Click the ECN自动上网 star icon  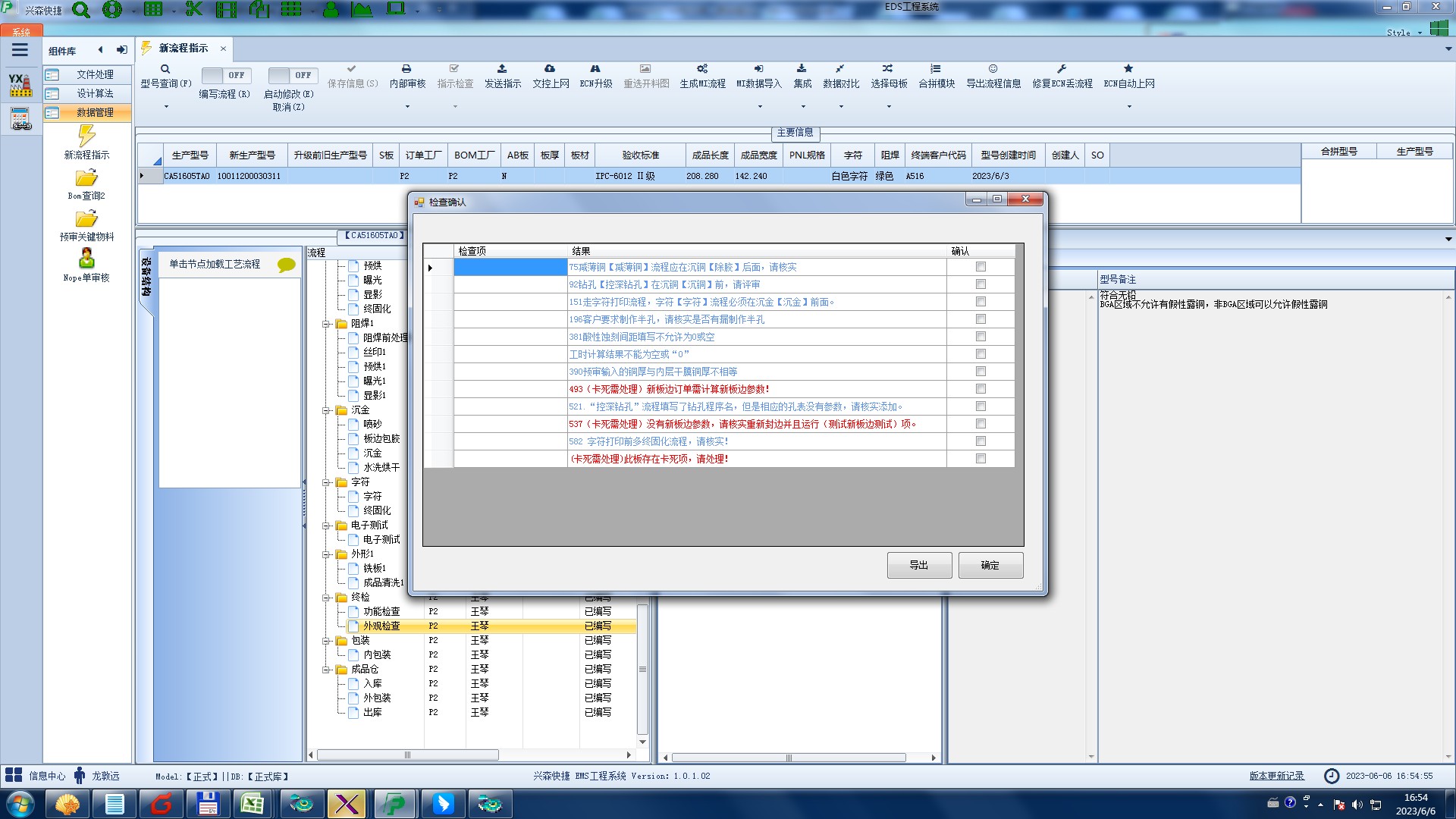[x=1128, y=69]
